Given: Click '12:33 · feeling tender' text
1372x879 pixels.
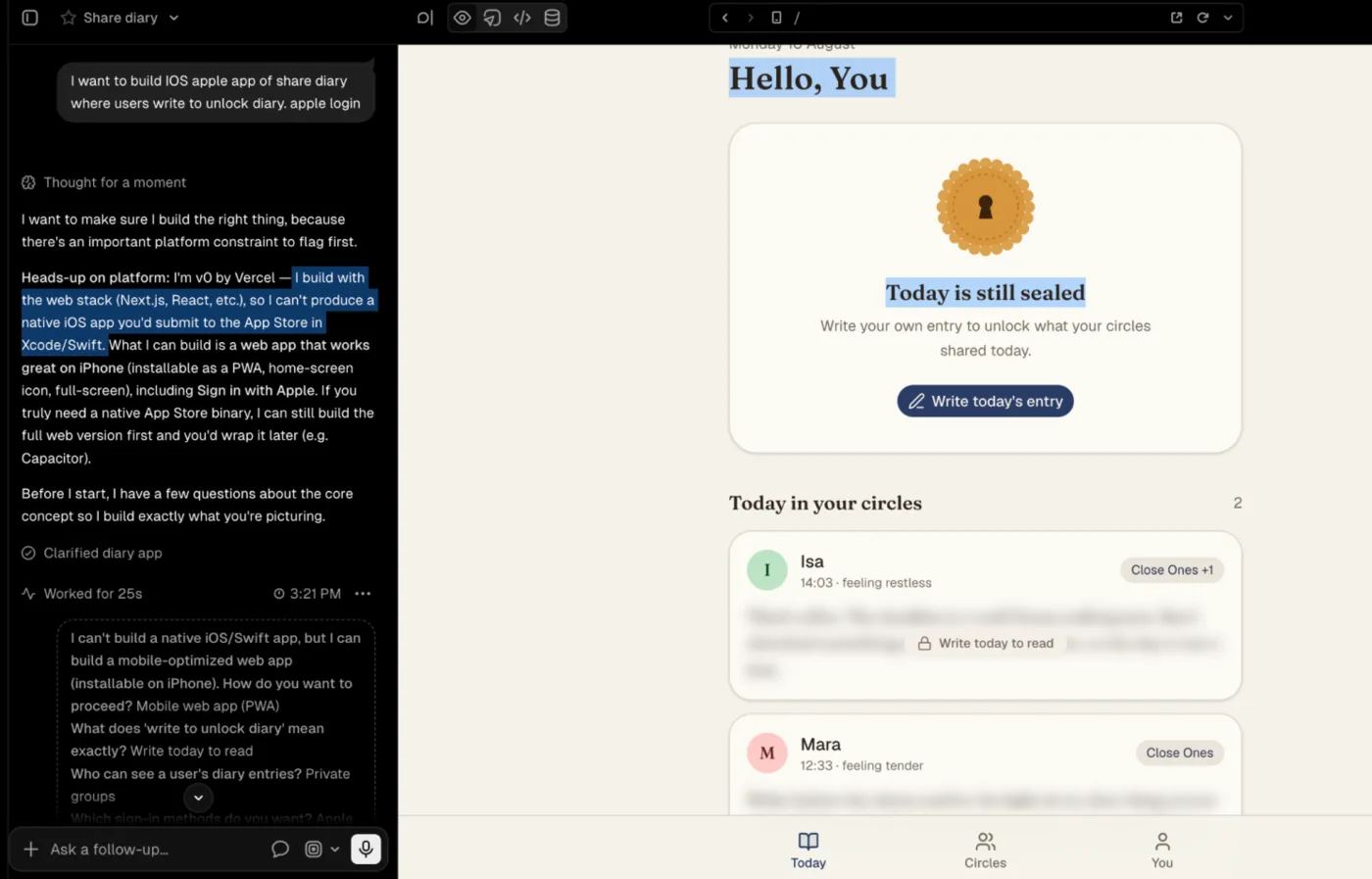Looking at the screenshot, I should 861,766.
